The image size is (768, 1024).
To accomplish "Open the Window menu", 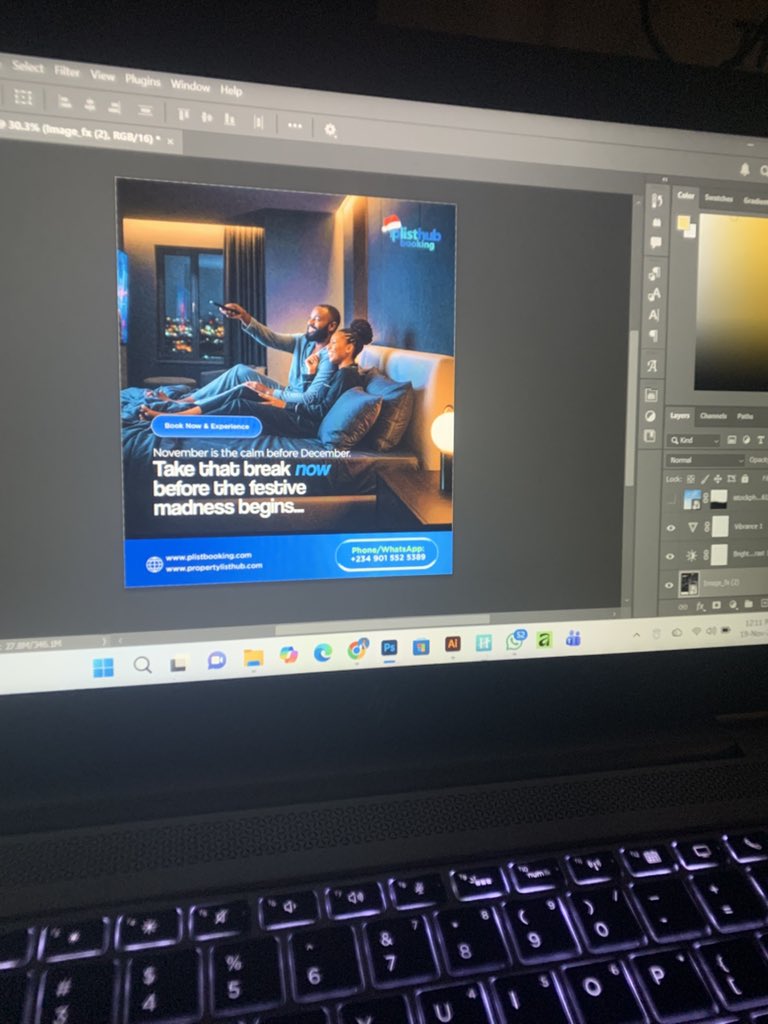I will pyautogui.click(x=189, y=85).
